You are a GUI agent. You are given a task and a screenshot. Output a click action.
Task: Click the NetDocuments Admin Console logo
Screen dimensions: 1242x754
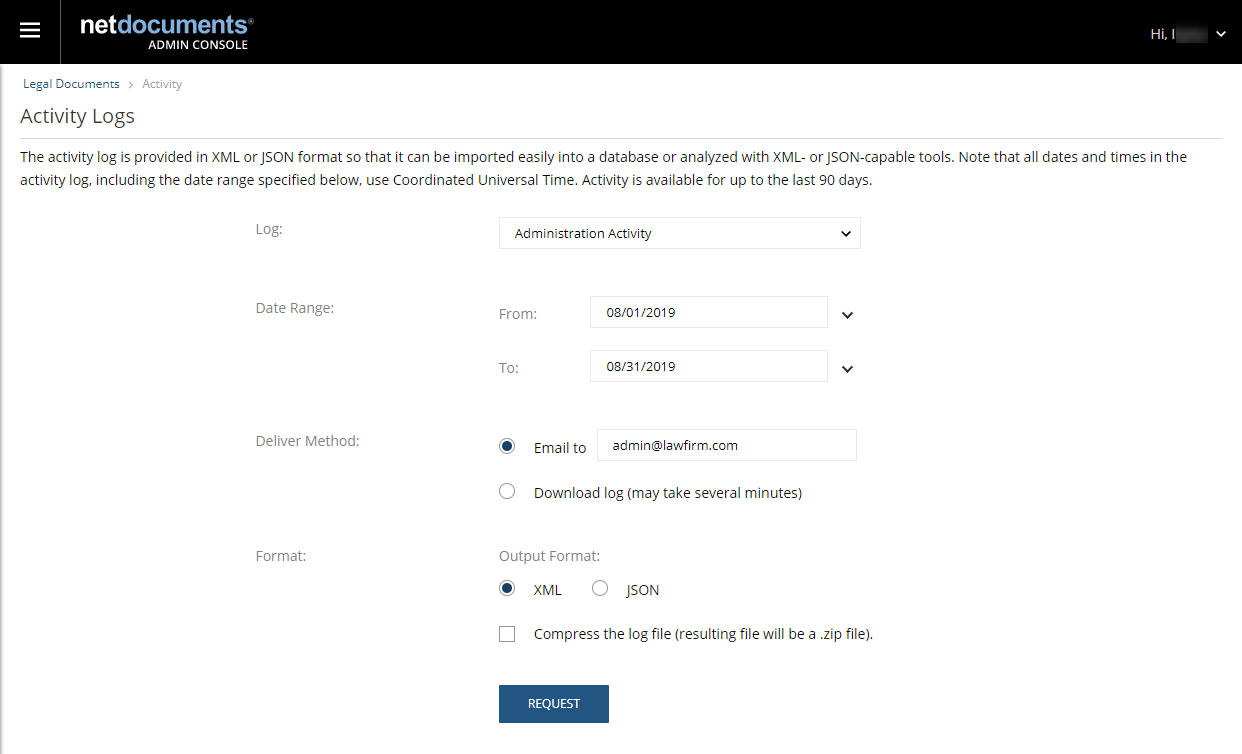point(166,31)
